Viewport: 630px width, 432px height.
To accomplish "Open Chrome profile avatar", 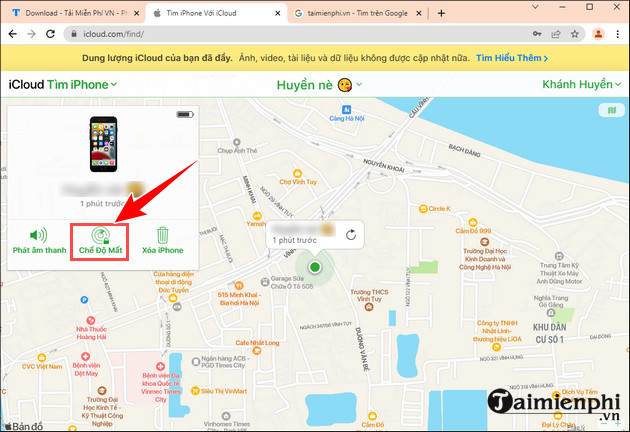I will tap(598, 34).
